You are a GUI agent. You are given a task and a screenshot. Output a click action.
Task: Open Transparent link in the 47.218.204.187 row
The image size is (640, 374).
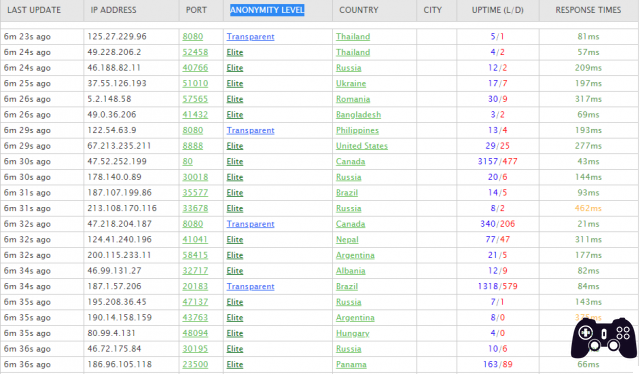[251, 224]
